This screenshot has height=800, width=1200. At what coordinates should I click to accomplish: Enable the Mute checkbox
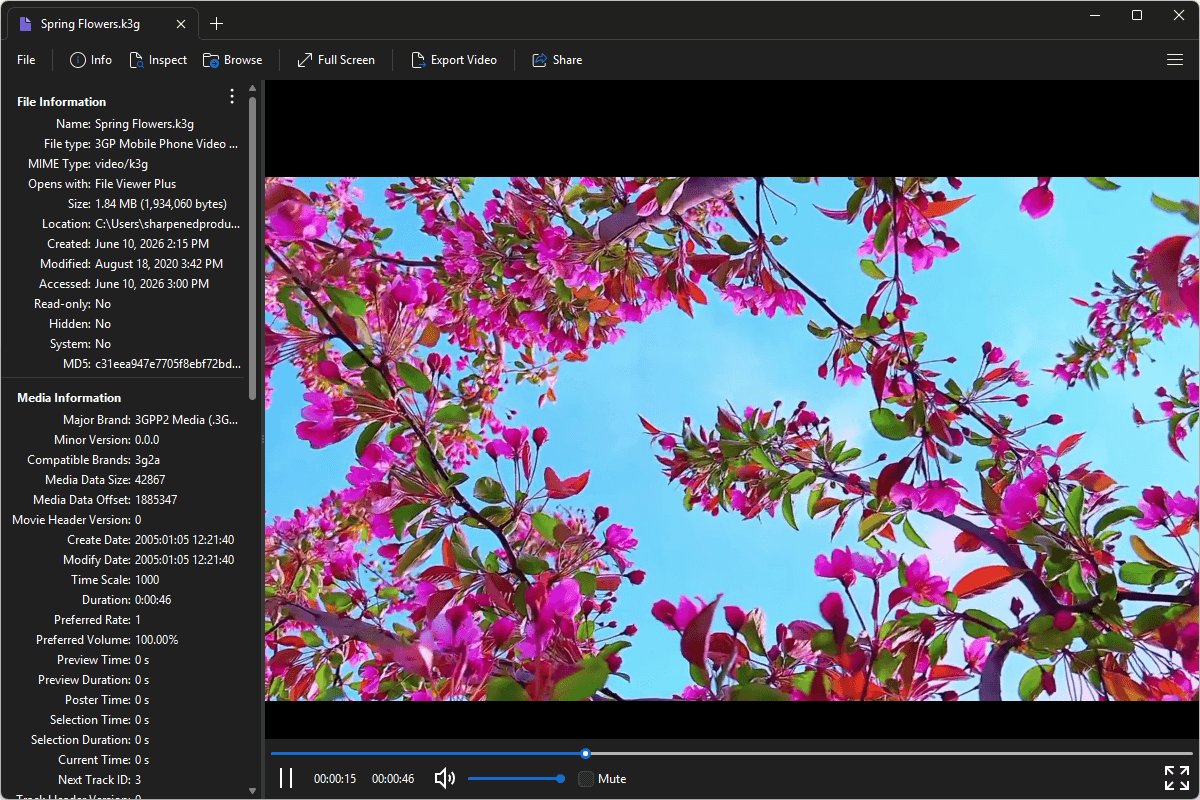[x=586, y=778]
